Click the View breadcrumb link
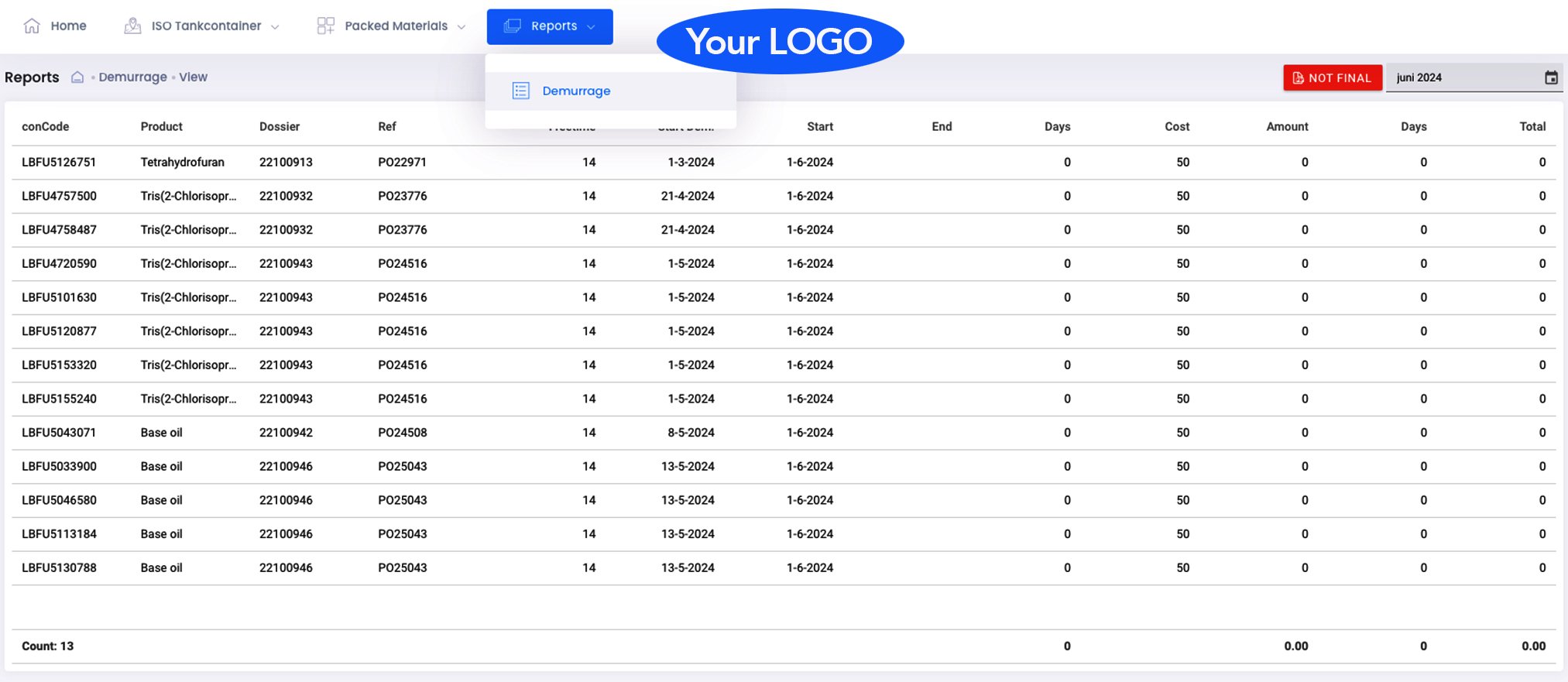 [194, 77]
